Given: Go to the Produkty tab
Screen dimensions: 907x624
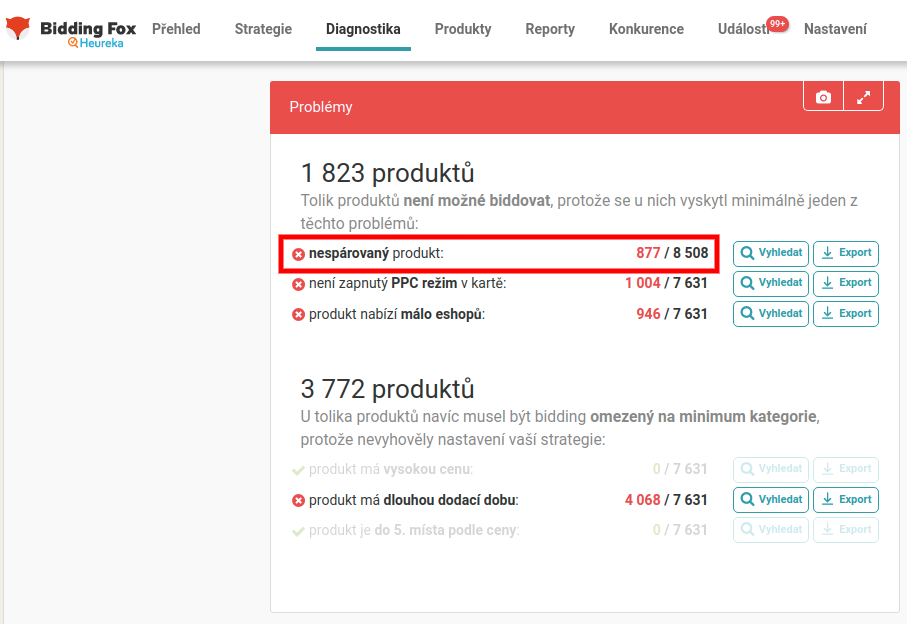Looking at the screenshot, I should pyautogui.click(x=463, y=29).
